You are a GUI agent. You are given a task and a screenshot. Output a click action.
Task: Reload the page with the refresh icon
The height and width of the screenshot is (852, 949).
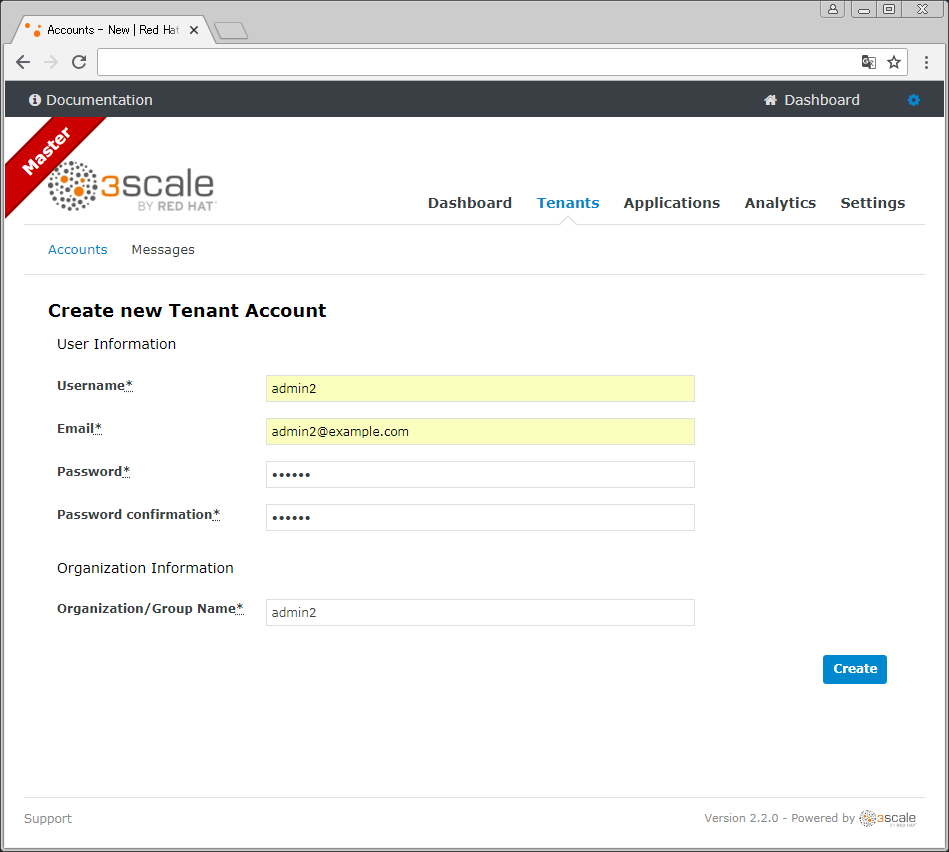[79, 62]
